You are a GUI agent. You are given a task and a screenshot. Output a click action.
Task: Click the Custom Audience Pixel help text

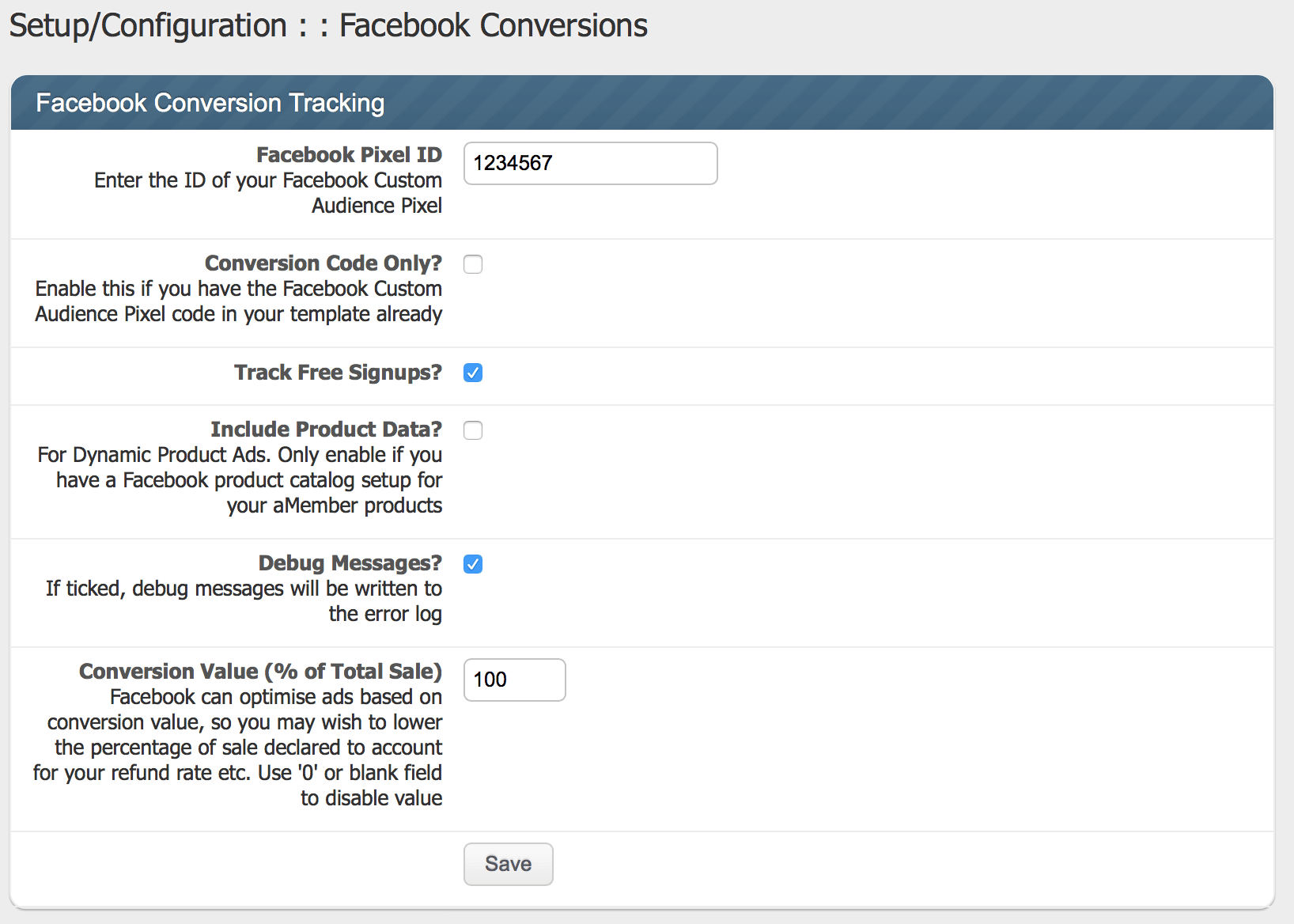pyautogui.click(x=268, y=192)
